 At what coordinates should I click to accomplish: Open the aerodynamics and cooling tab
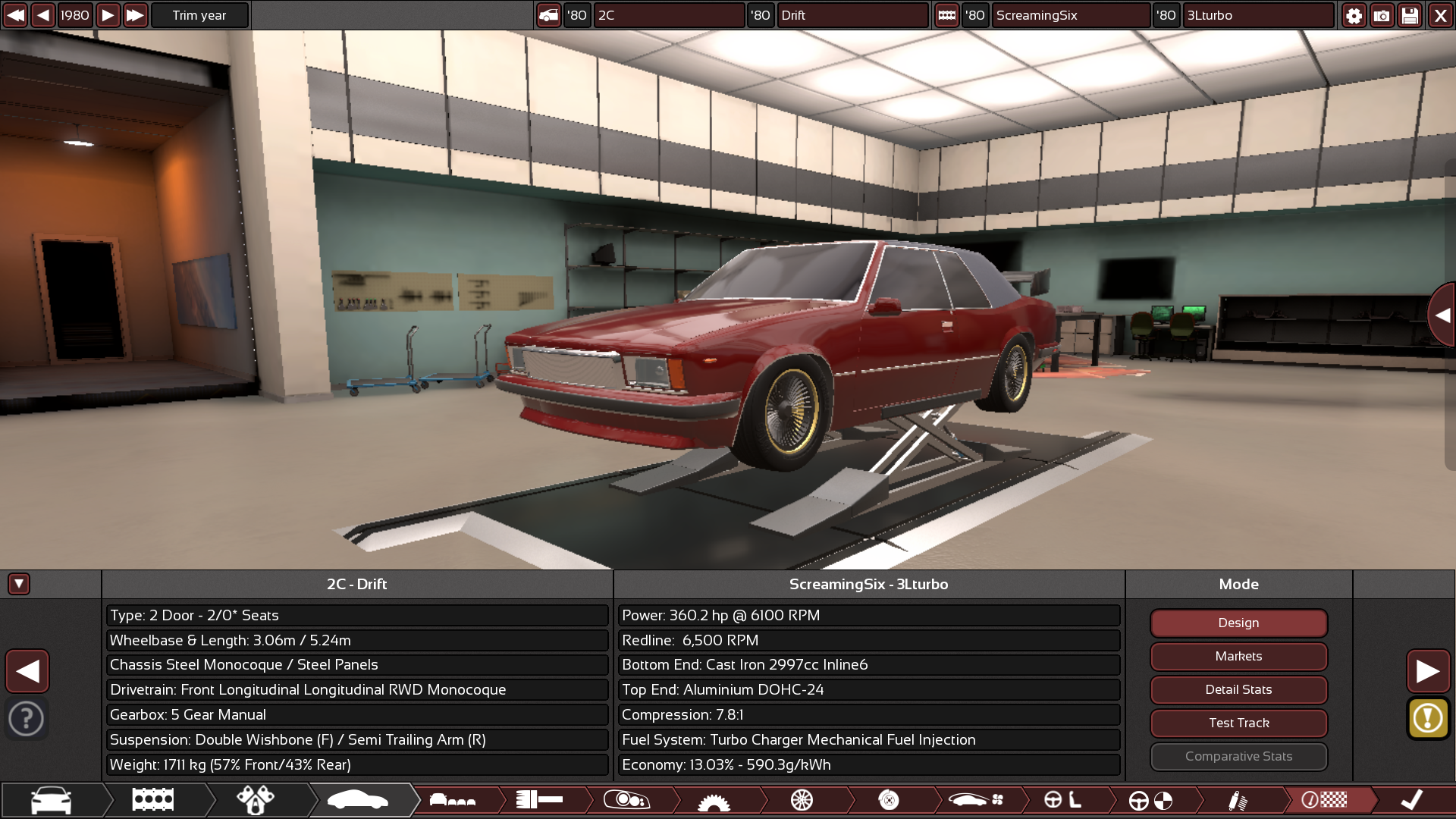[x=976, y=800]
